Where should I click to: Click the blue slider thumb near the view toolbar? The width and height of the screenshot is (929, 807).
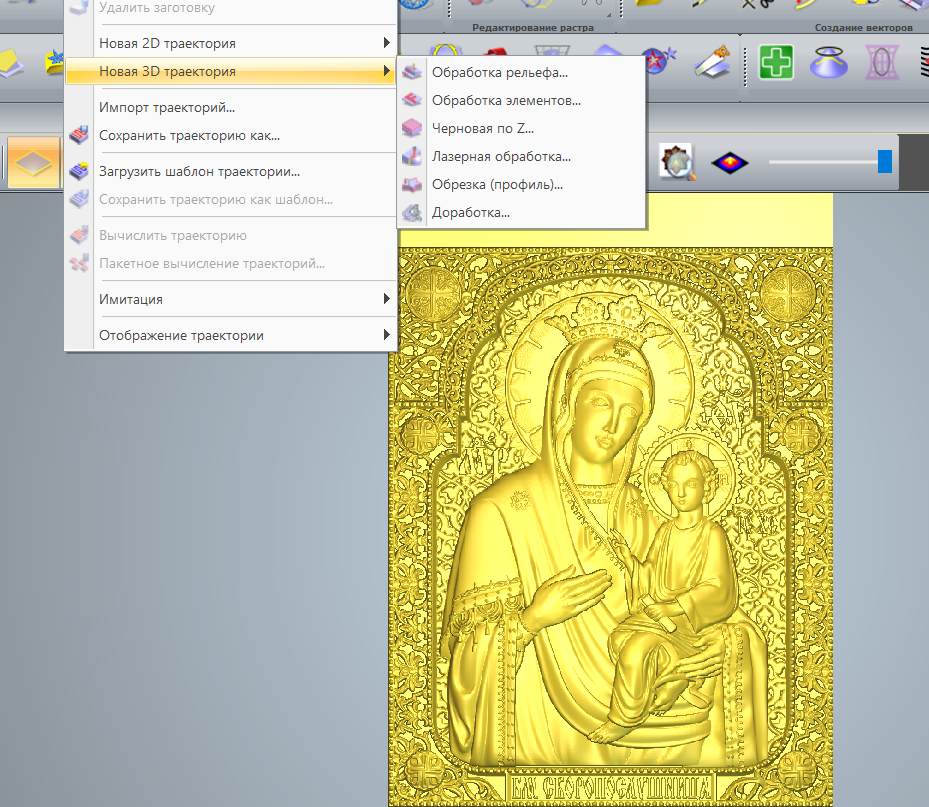pyautogui.click(x=885, y=161)
